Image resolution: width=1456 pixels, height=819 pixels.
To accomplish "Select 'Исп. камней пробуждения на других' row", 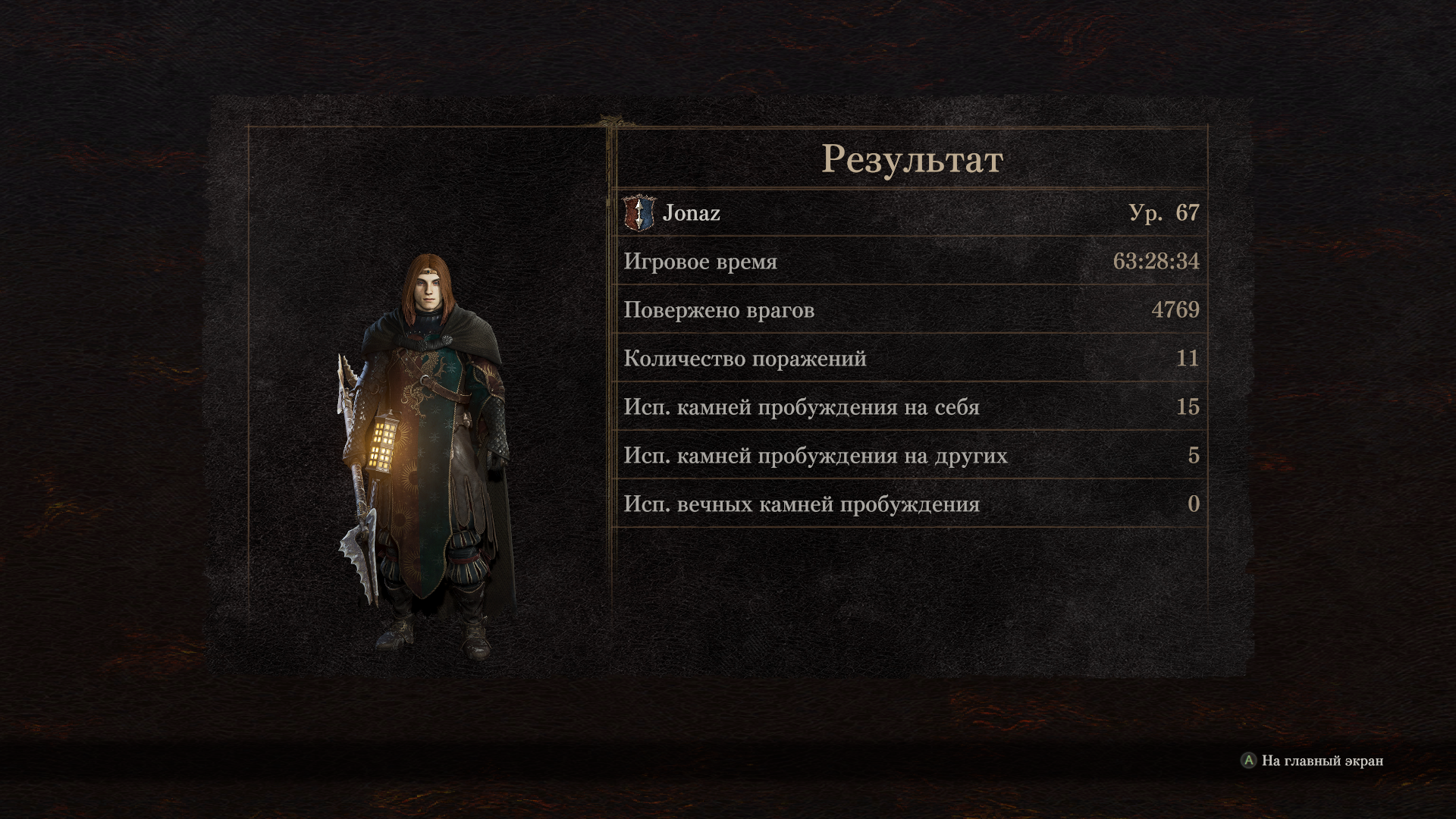I will (x=912, y=455).
